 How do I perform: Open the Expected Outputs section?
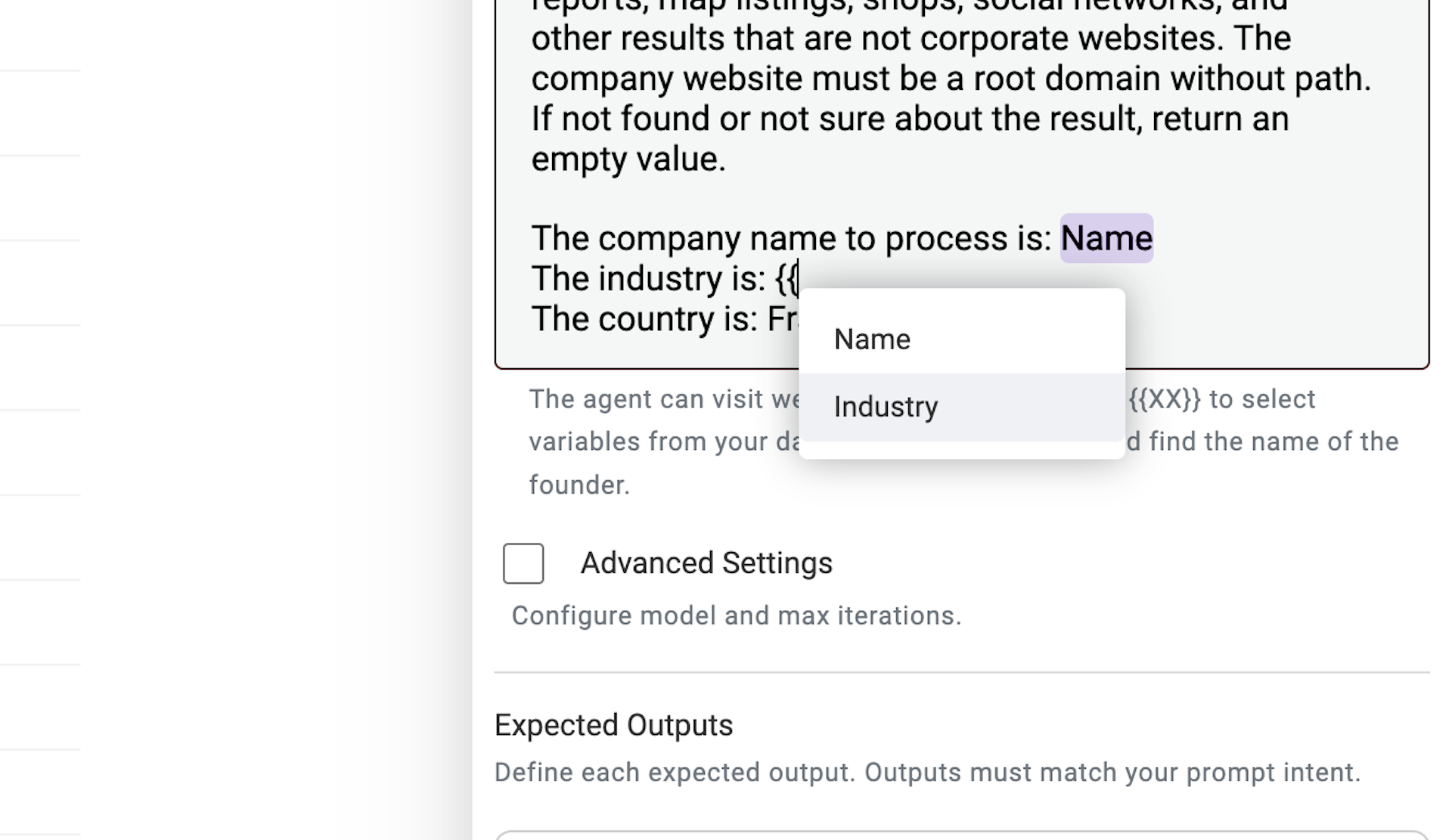pos(613,724)
